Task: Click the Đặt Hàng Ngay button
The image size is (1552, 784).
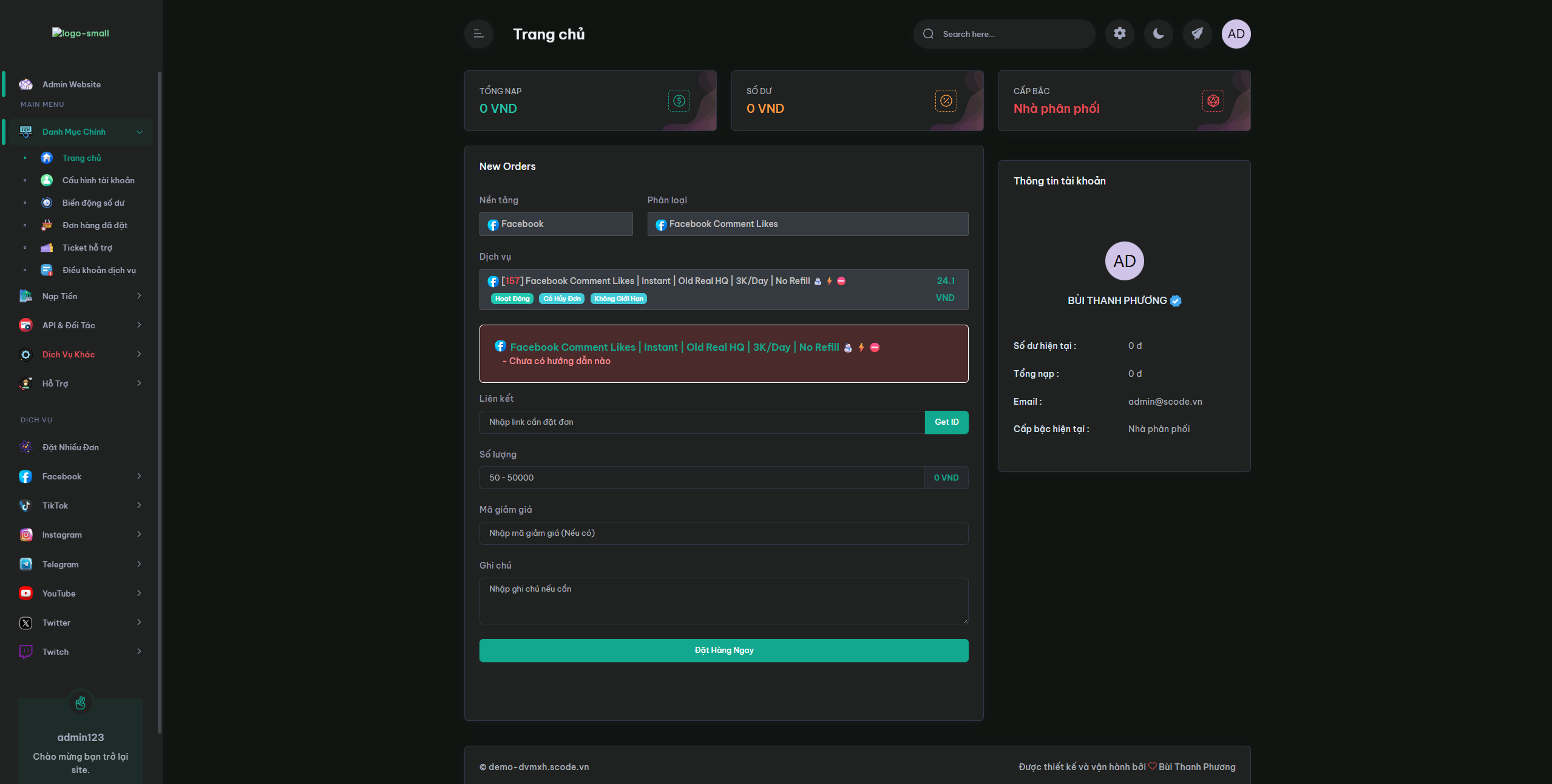Action: pyautogui.click(x=723, y=650)
